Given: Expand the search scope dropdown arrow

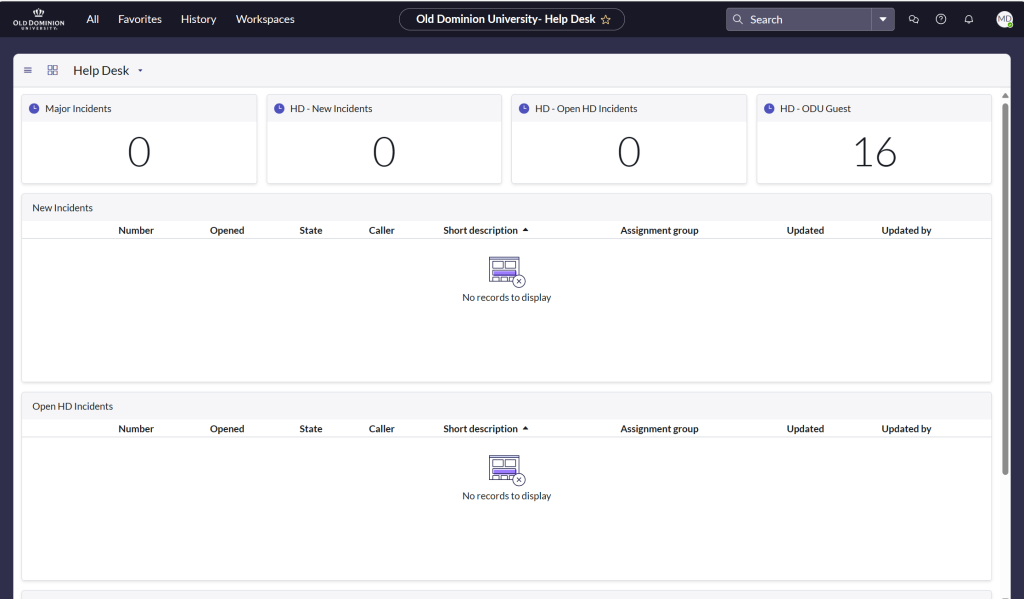Looking at the screenshot, I should (x=883, y=20).
